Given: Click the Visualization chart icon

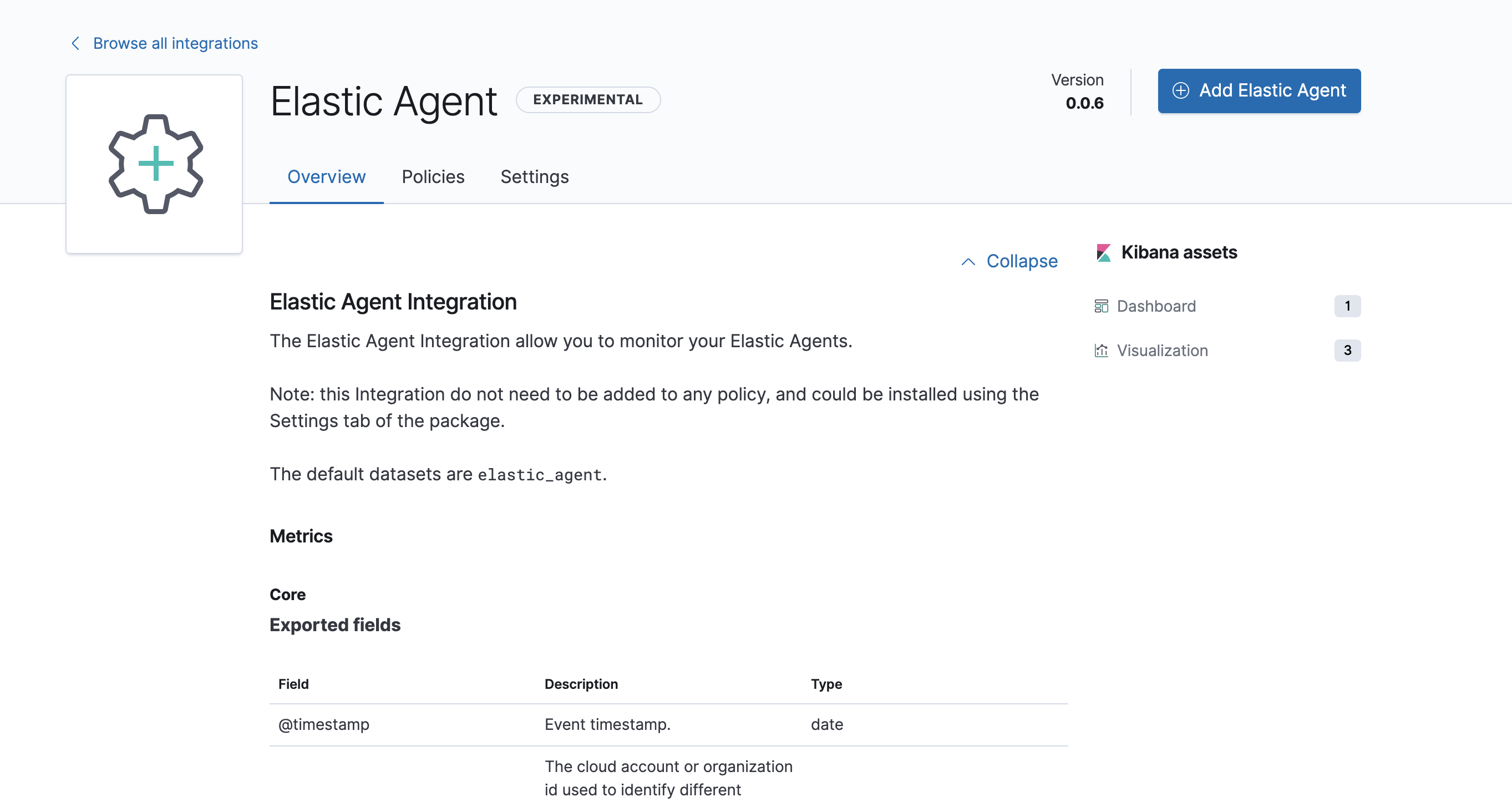Looking at the screenshot, I should tap(1100, 351).
